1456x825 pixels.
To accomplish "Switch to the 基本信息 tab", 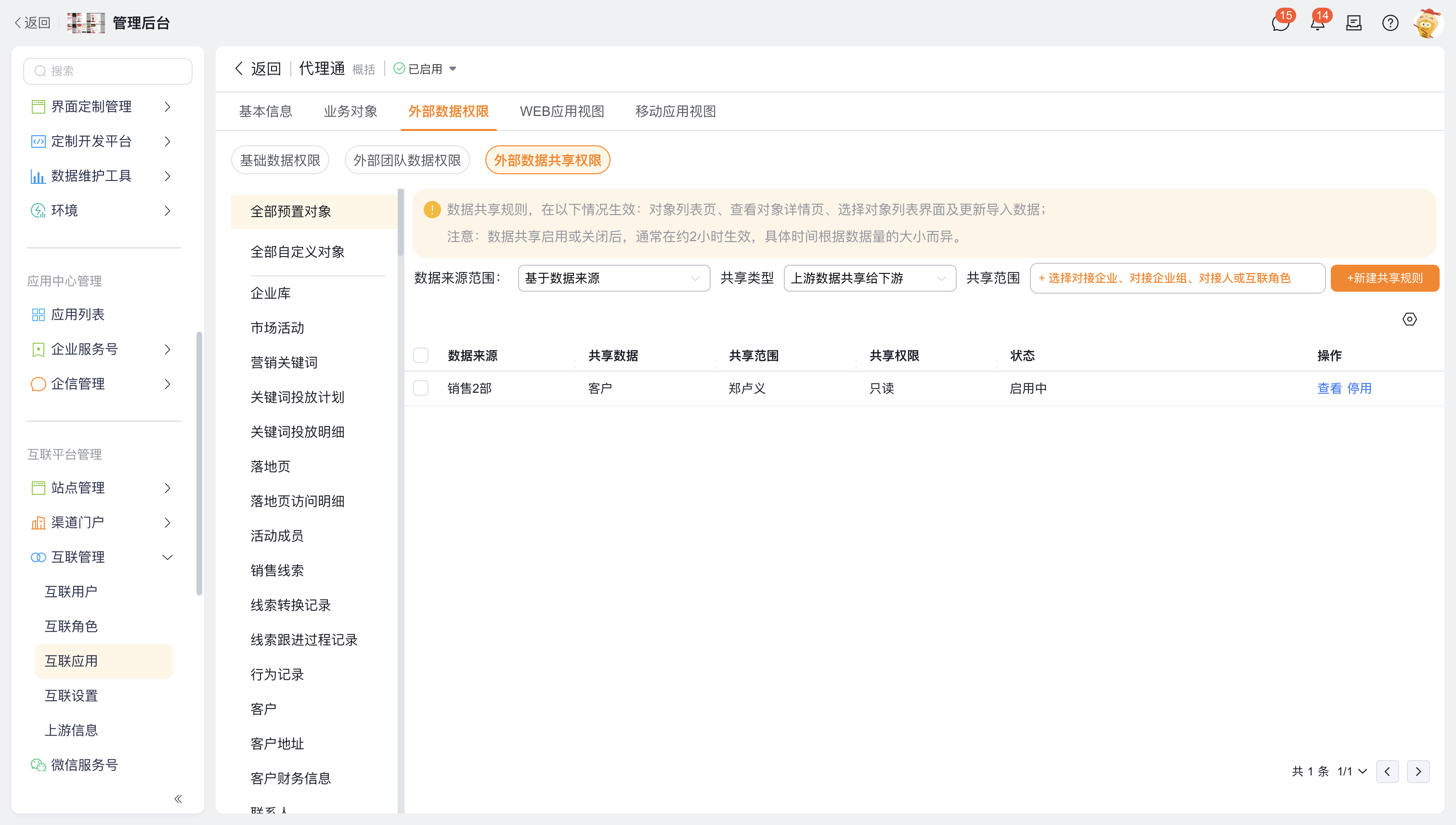I will 265,112.
